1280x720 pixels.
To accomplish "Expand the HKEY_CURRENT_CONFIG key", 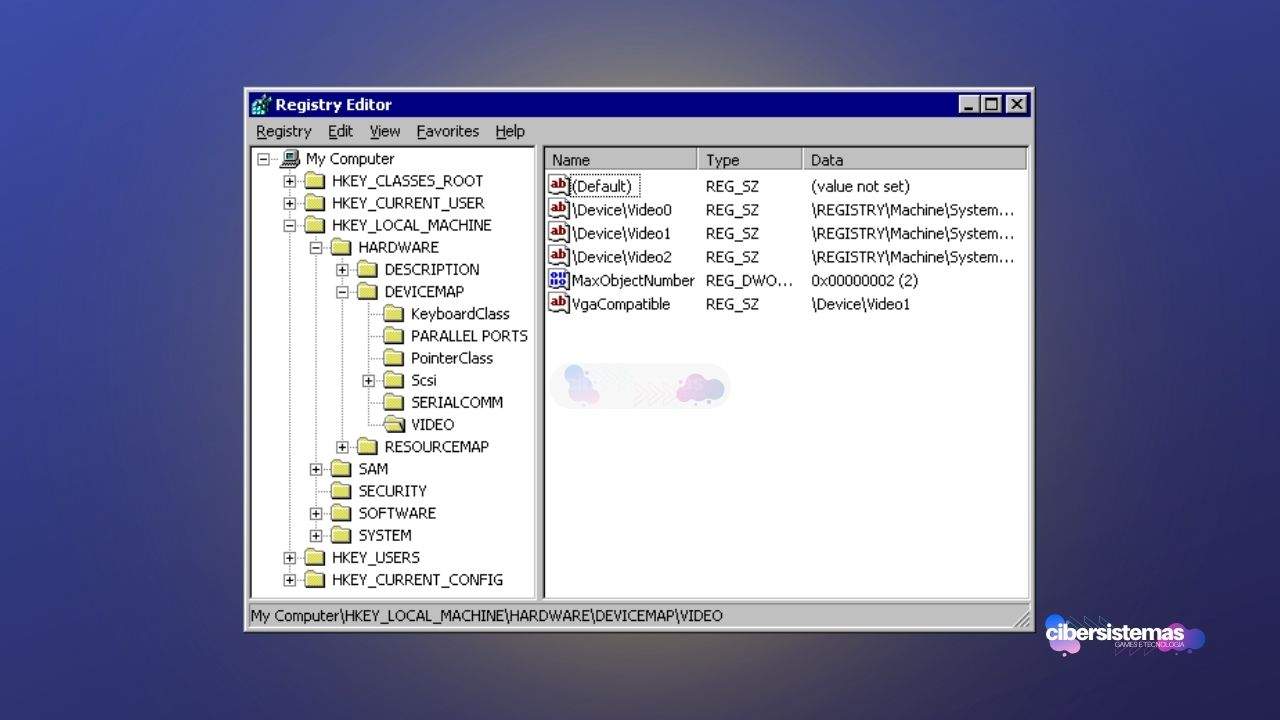I will (x=290, y=580).
